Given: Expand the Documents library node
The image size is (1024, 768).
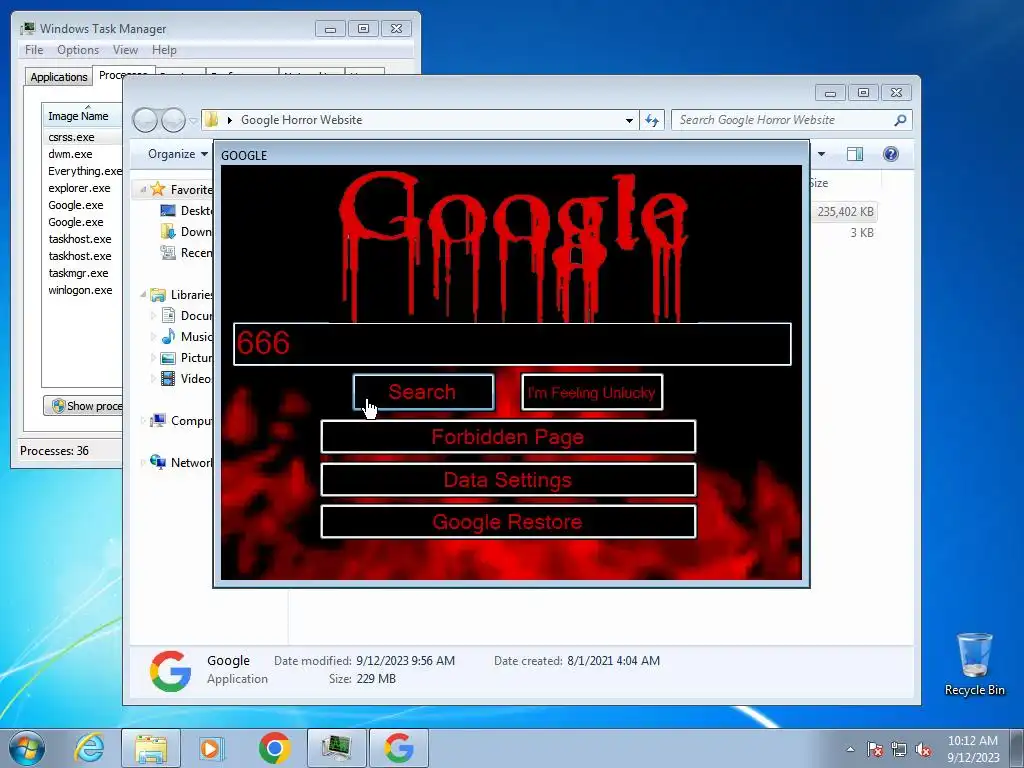Looking at the screenshot, I should [x=153, y=315].
